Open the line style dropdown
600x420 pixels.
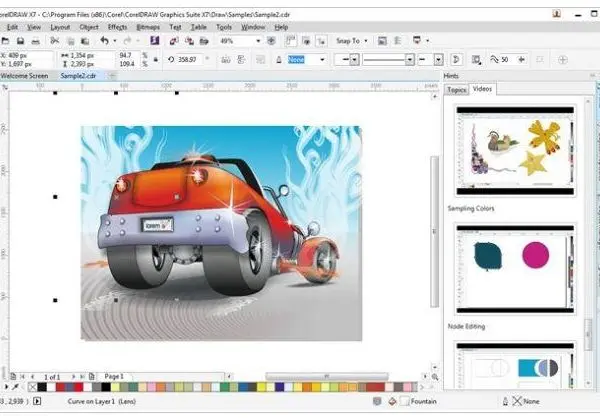click(410, 60)
